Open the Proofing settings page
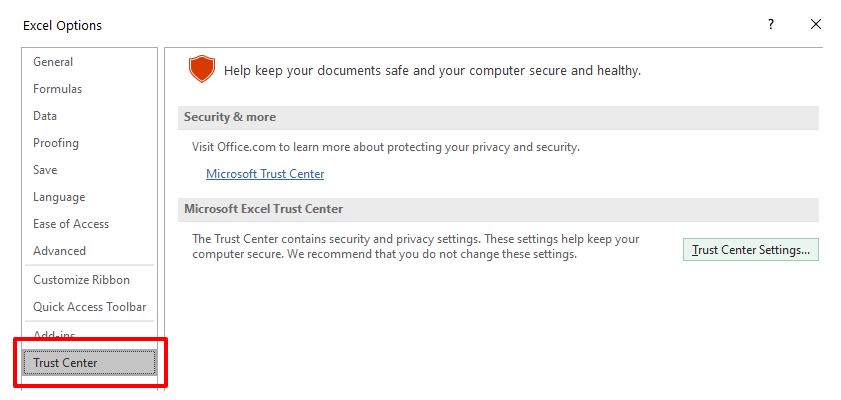This screenshot has height=400, width=841. [56, 143]
